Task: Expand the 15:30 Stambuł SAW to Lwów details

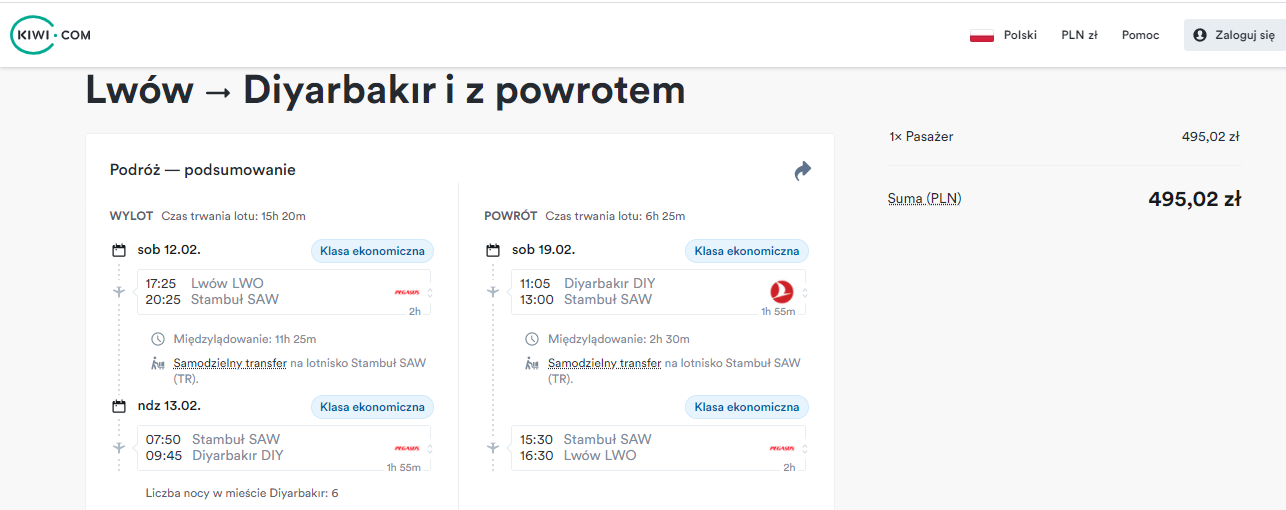Action: coord(658,448)
